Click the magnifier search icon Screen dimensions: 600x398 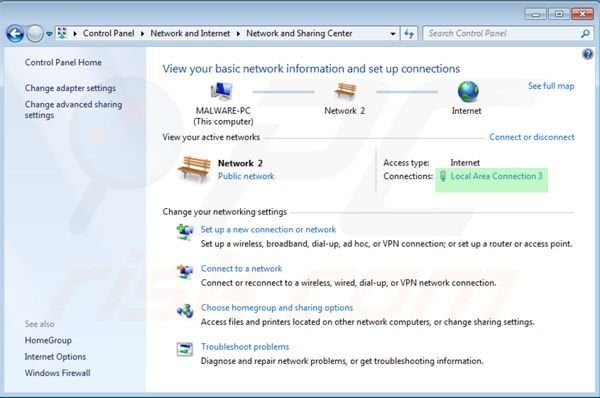click(x=585, y=34)
